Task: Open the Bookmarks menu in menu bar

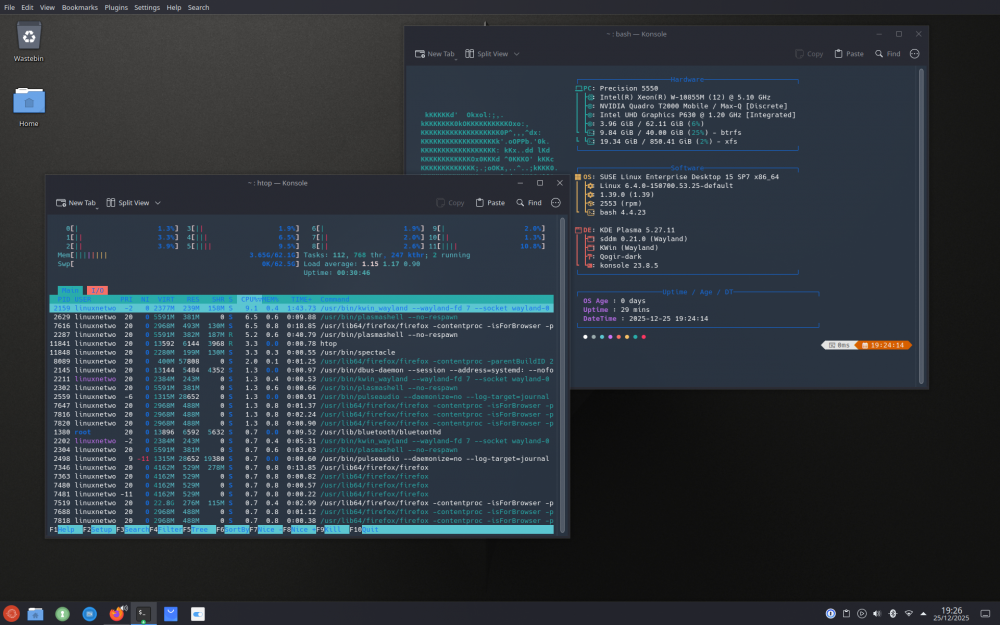Action: coord(79,7)
